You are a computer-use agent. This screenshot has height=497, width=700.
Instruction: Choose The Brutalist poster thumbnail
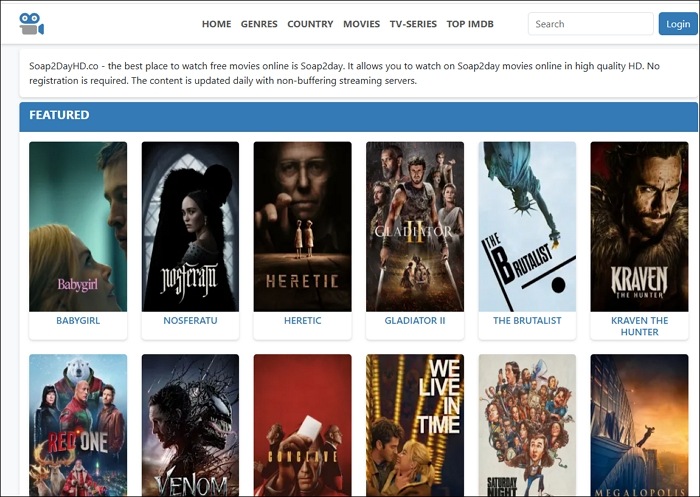[x=527, y=226]
